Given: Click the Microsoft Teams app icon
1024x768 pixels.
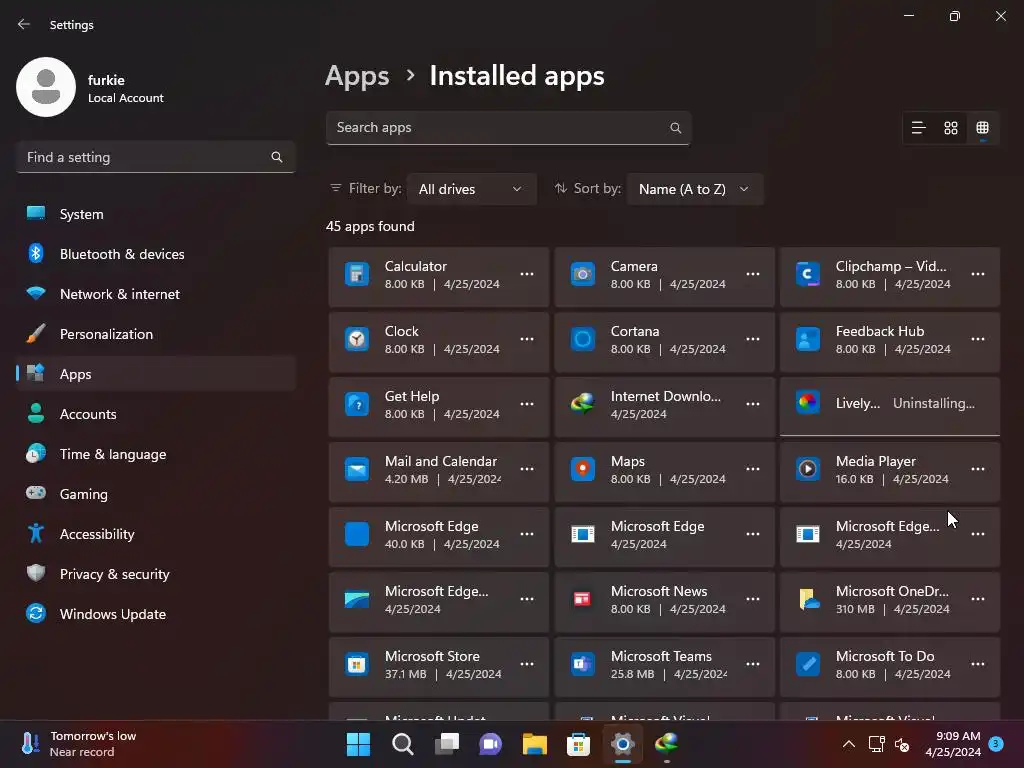Looking at the screenshot, I should [583, 664].
